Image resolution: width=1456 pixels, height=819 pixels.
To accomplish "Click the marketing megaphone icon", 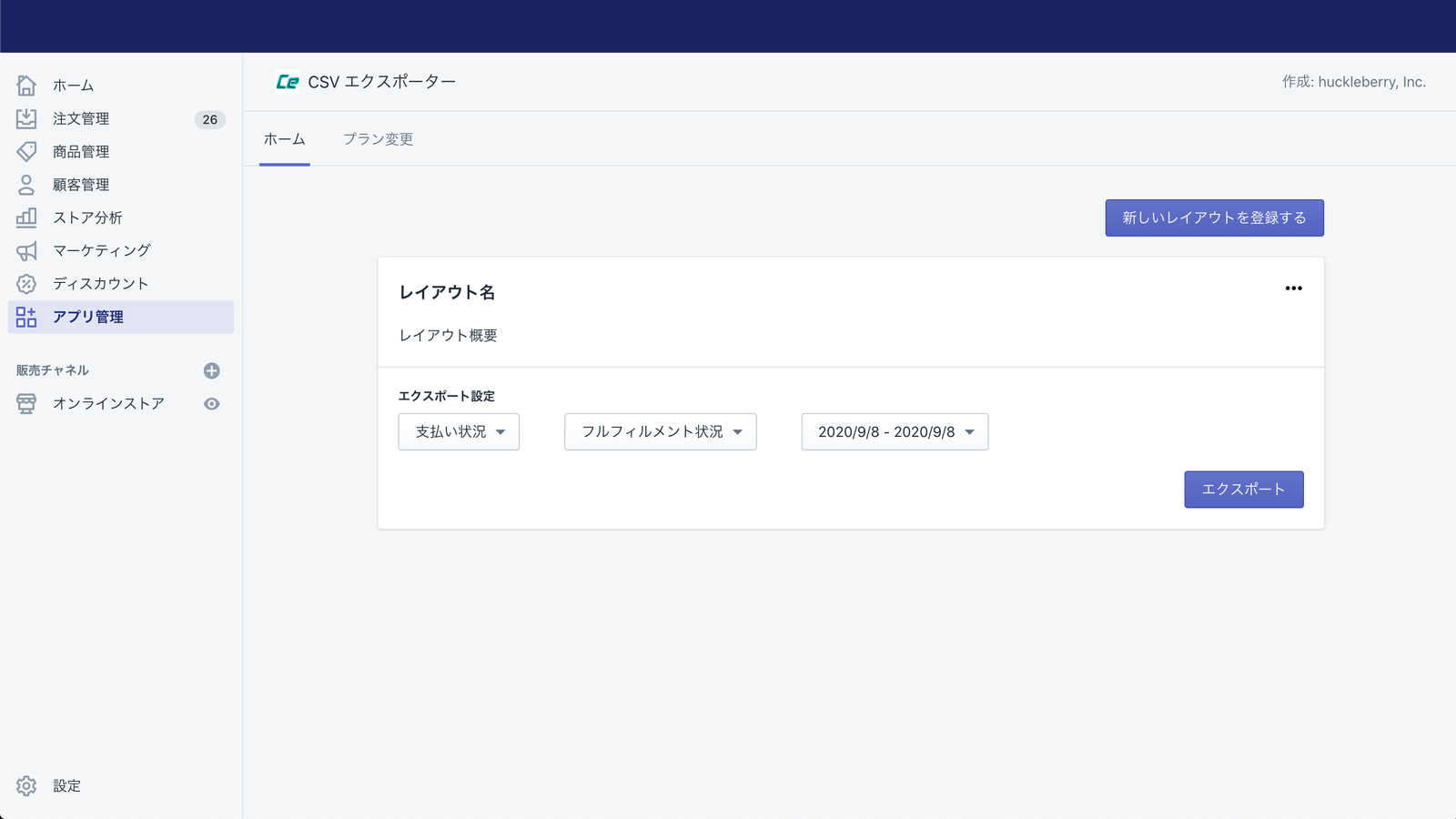I will pos(26,250).
